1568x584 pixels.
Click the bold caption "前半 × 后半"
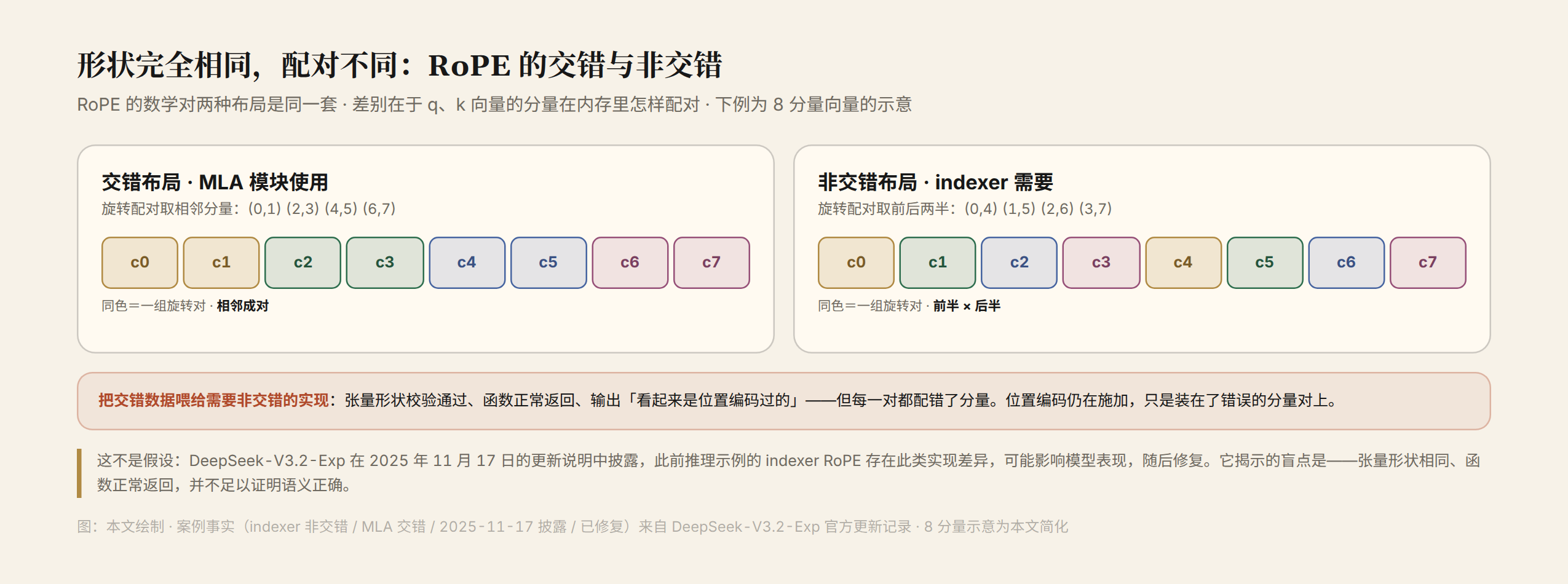coord(967,306)
